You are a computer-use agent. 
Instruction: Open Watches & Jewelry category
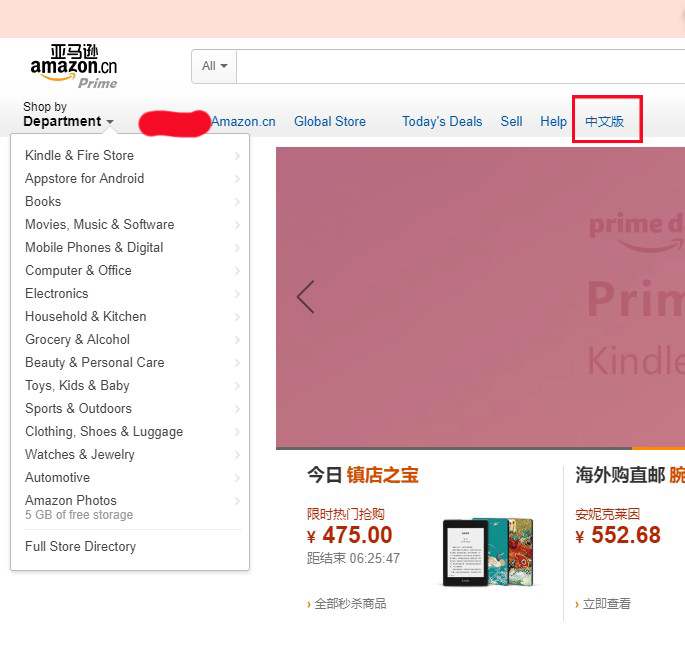(x=80, y=455)
